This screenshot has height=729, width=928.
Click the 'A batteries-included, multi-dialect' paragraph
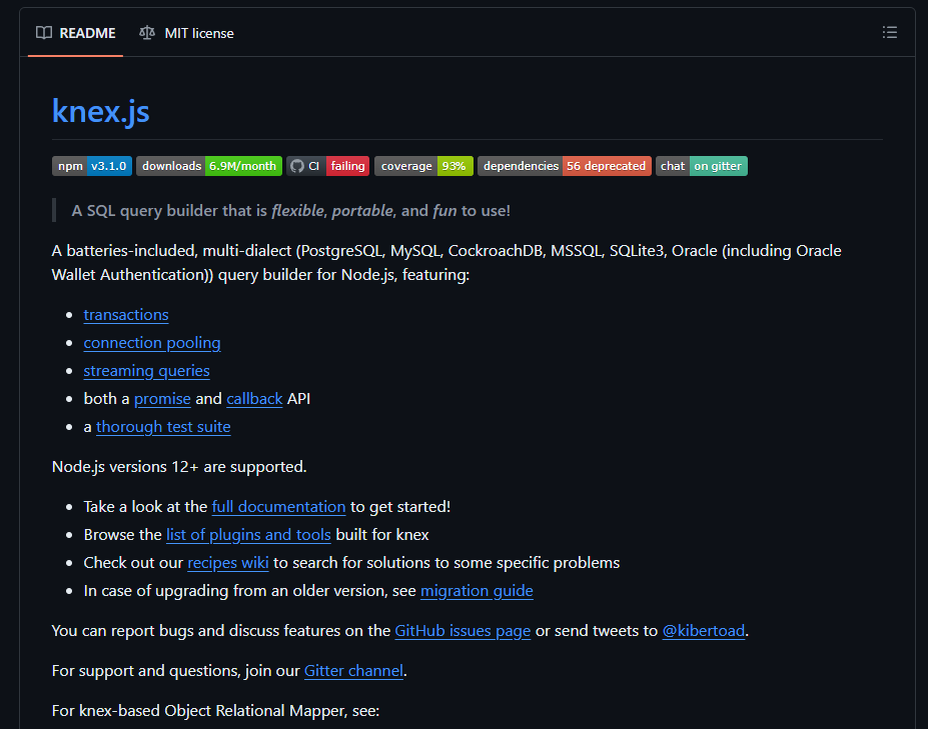pos(446,263)
